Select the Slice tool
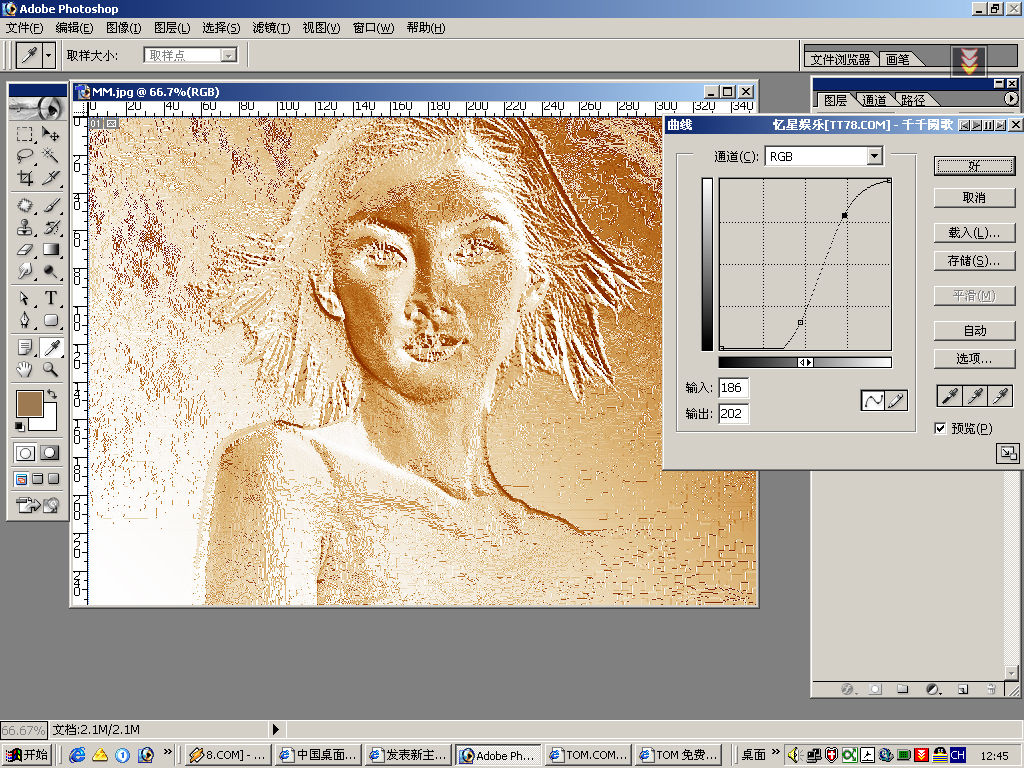1024x768 pixels. pos(50,178)
